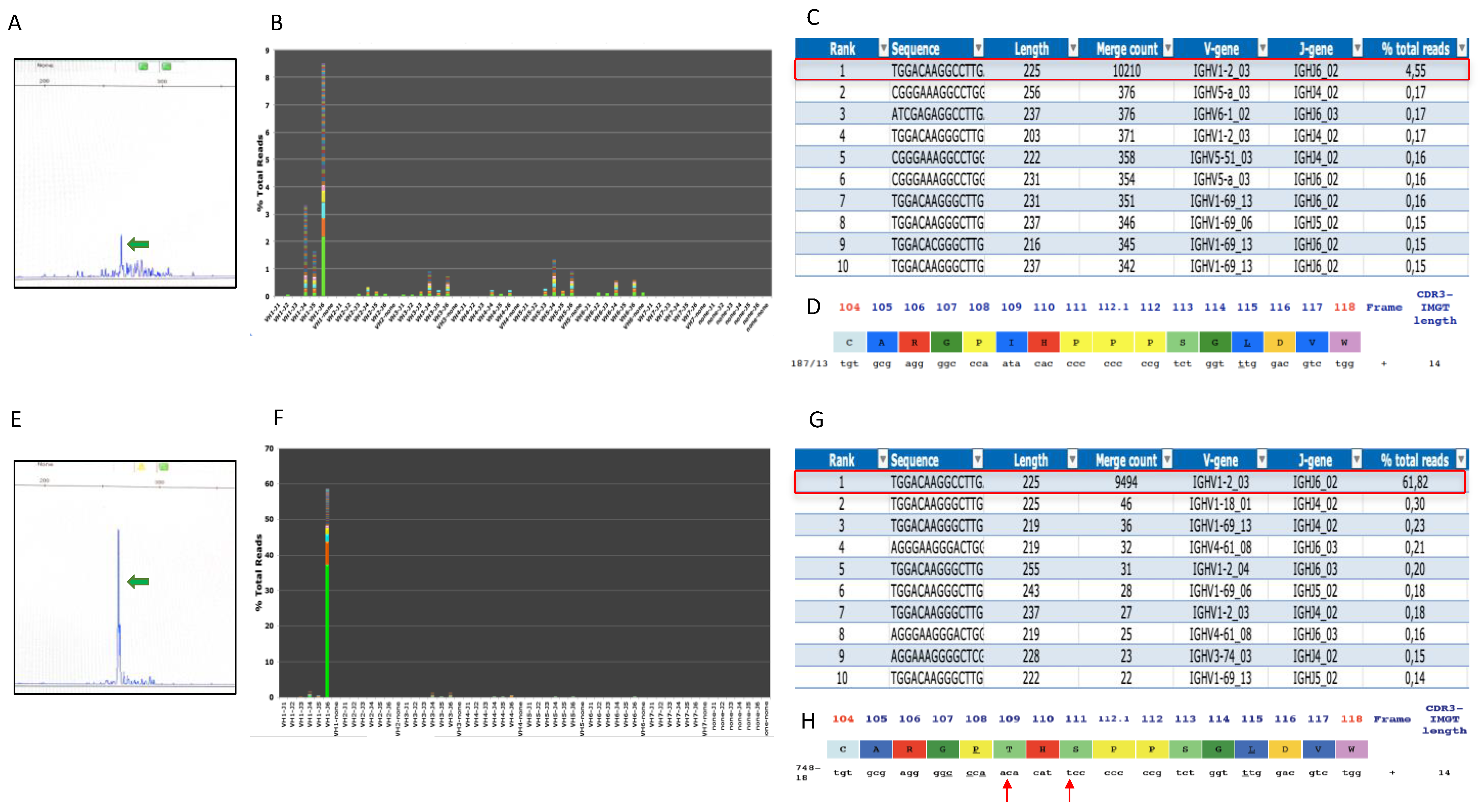
Task: Click the right green status icon in panel A
Action: click(x=166, y=66)
